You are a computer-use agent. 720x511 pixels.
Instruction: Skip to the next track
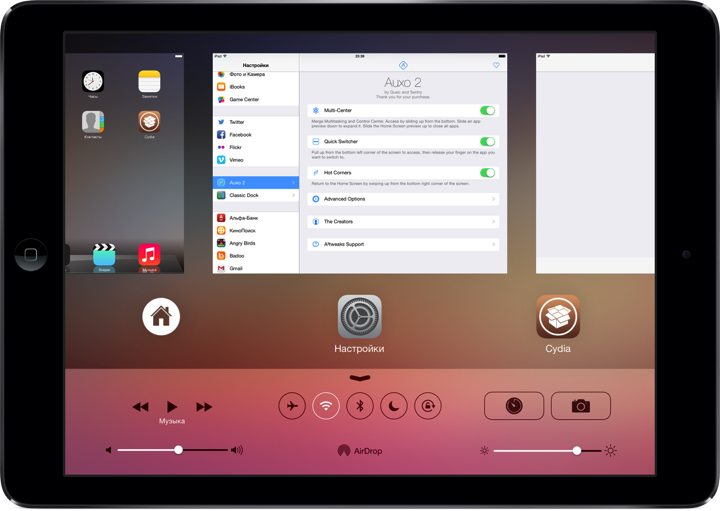click(204, 407)
